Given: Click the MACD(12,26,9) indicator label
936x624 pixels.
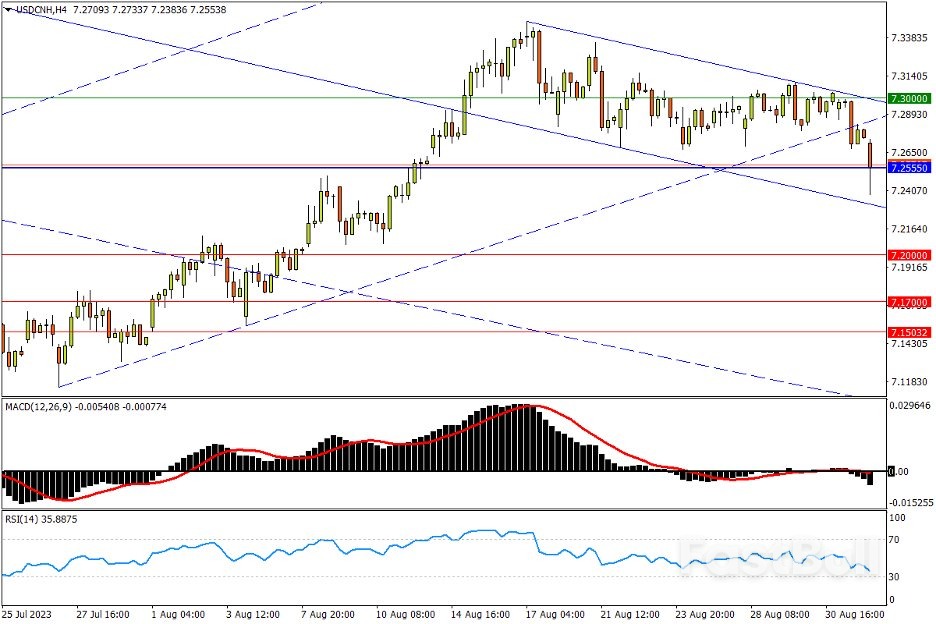Looking at the screenshot, I should 38,407.
